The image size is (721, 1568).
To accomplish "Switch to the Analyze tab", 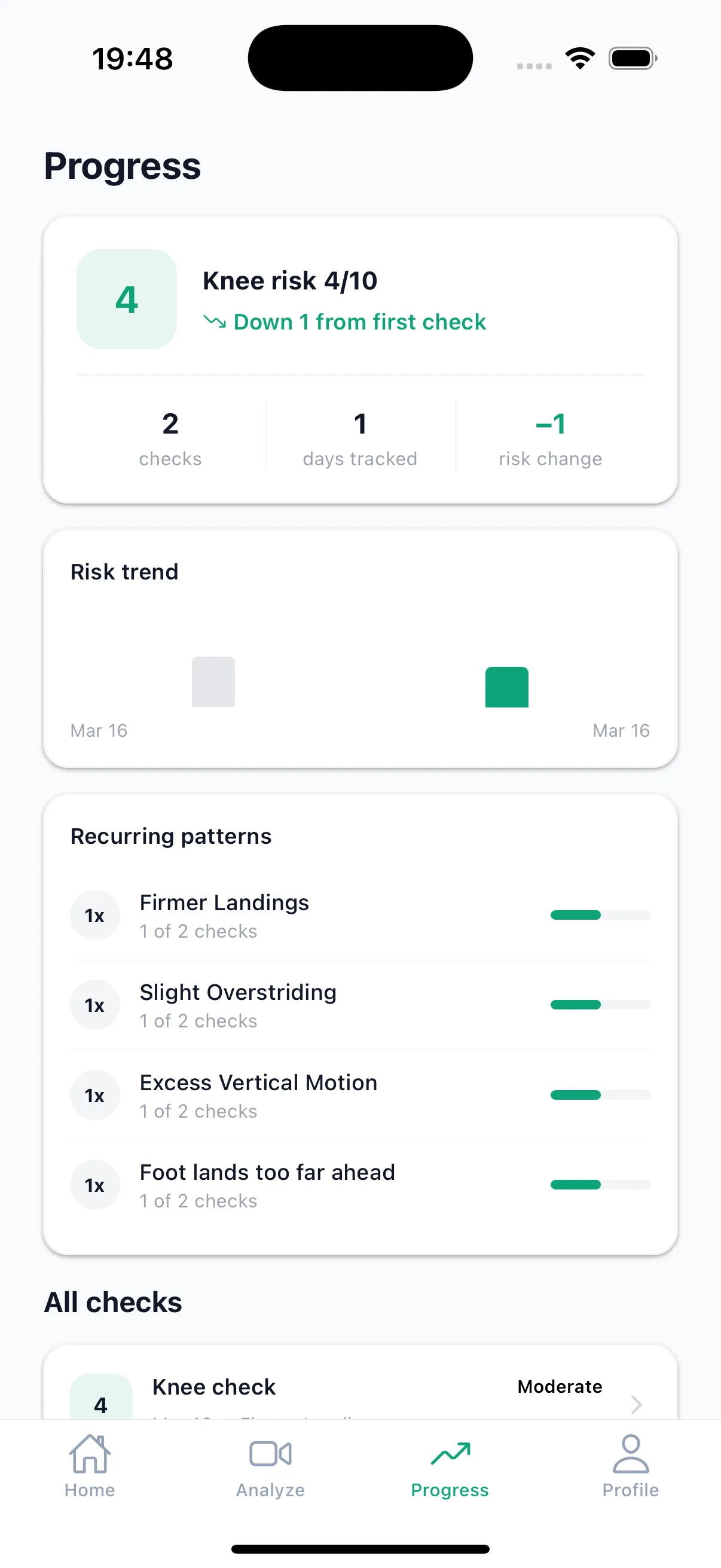I will pyautogui.click(x=270, y=1467).
